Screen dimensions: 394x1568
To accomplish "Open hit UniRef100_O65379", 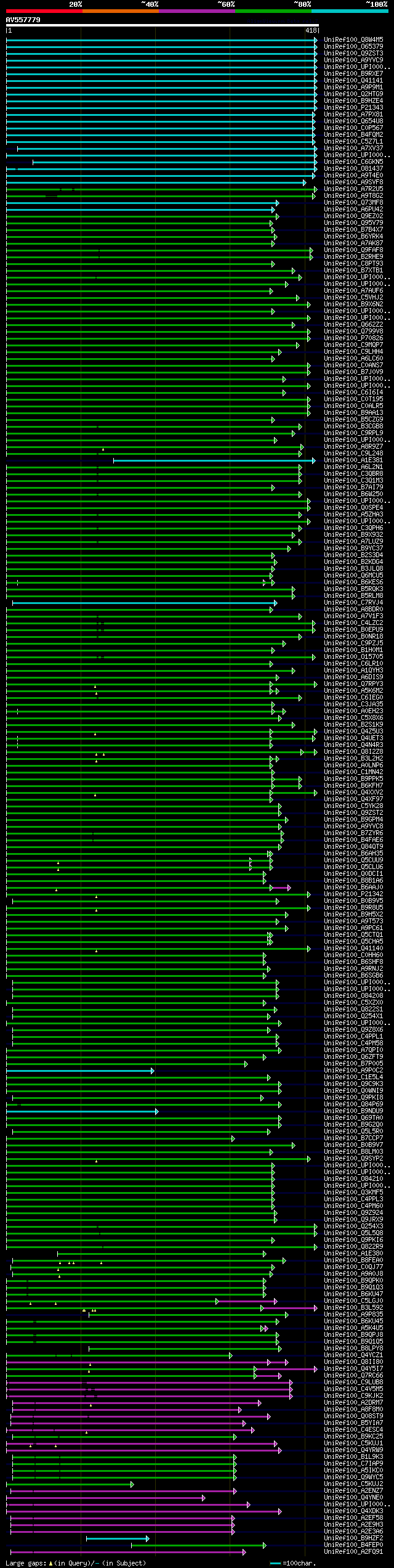I will [x=353, y=46].
